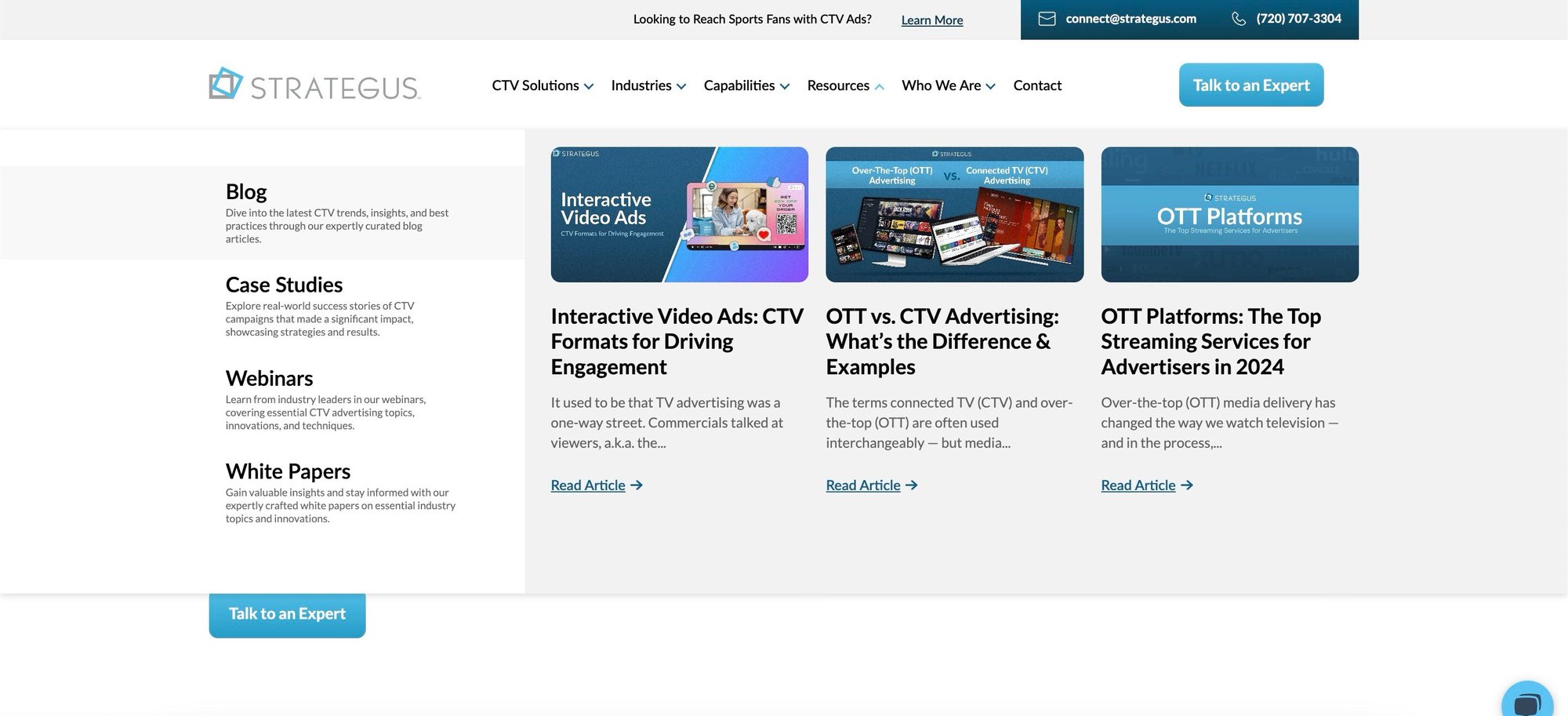The height and width of the screenshot is (716, 1568).
Task: Follow the Learn More link
Action: click(931, 20)
